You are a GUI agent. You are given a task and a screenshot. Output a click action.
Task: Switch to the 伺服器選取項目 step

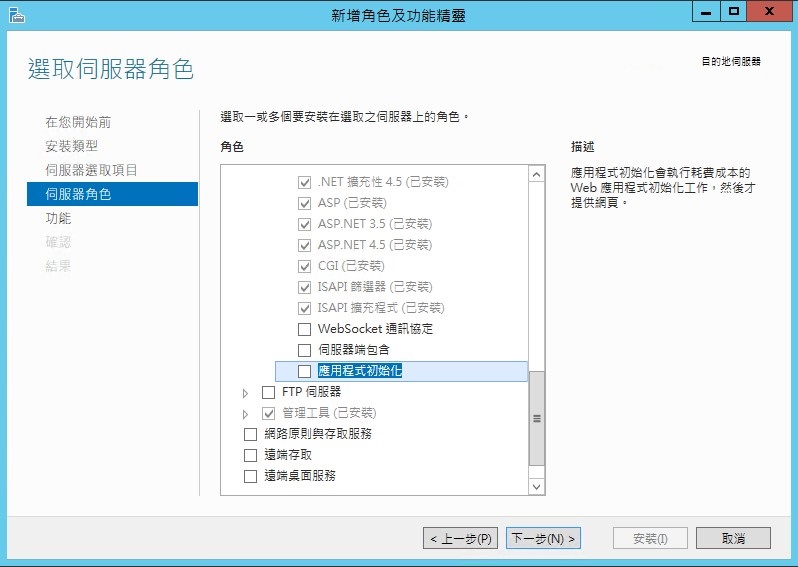(x=91, y=170)
